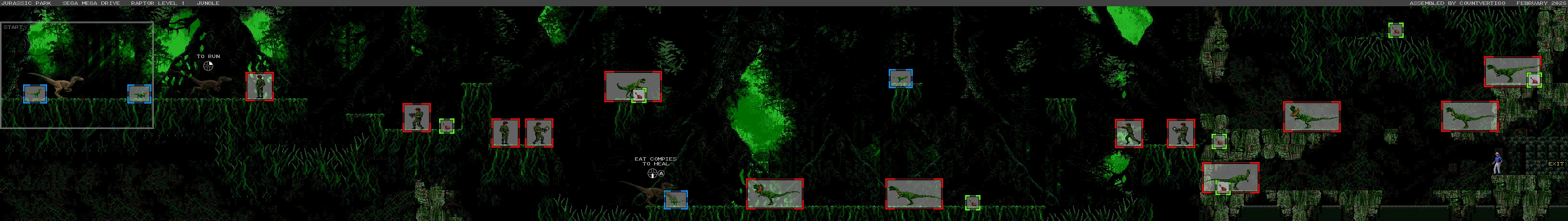The height and width of the screenshot is (221, 1568).
Task: Select the red-framed raptor directly above Dr. Grant
Action: coord(1470,116)
